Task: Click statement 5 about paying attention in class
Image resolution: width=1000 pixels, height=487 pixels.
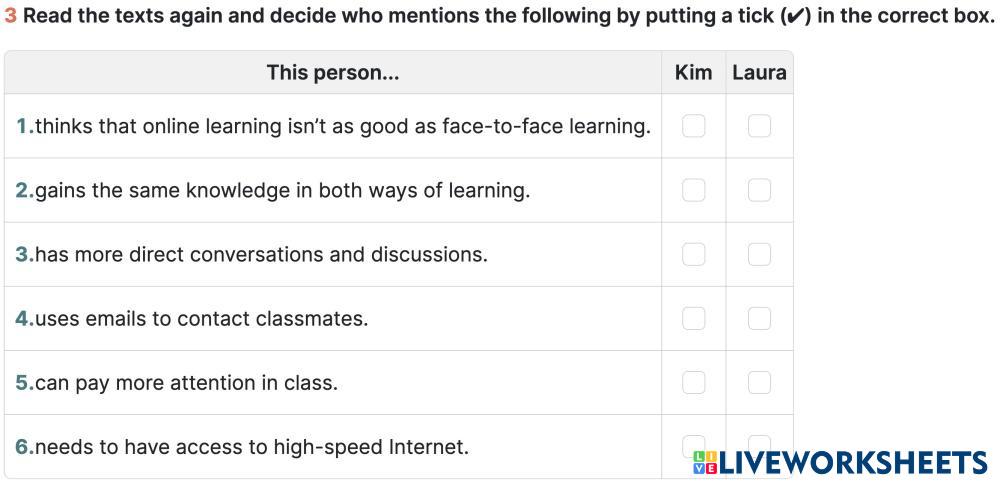Action: (177, 382)
